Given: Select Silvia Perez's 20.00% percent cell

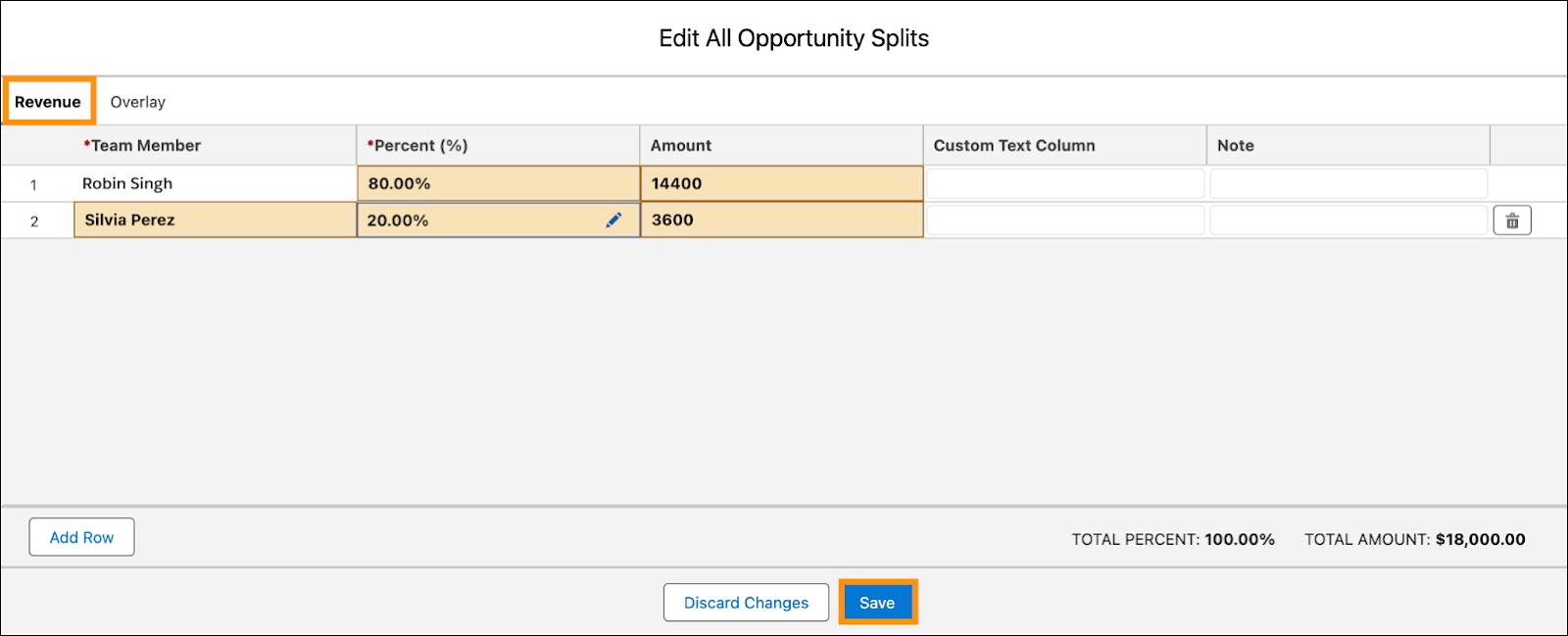Looking at the screenshot, I should 498,220.
